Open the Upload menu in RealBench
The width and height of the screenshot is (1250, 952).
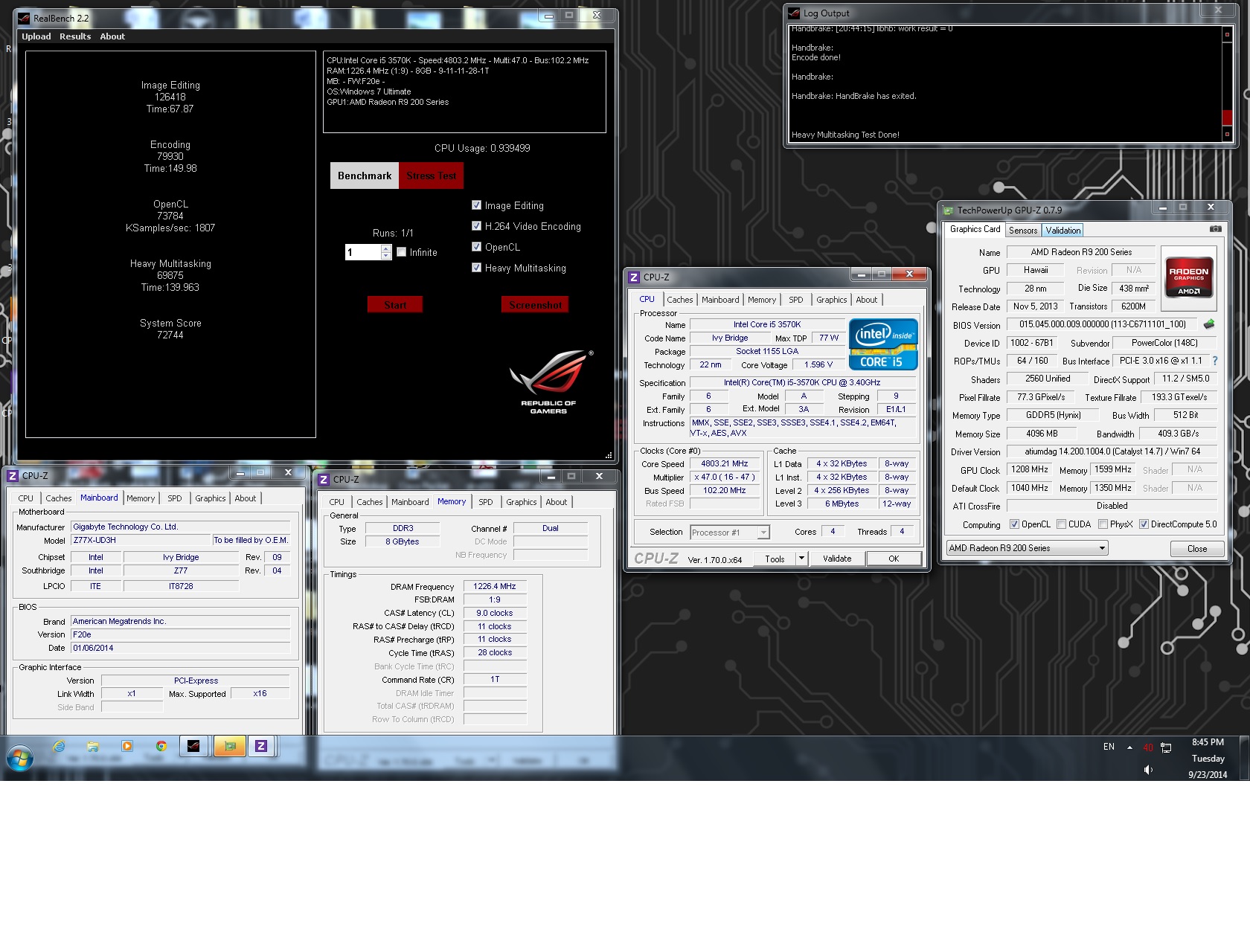pyautogui.click(x=36, y=36)
